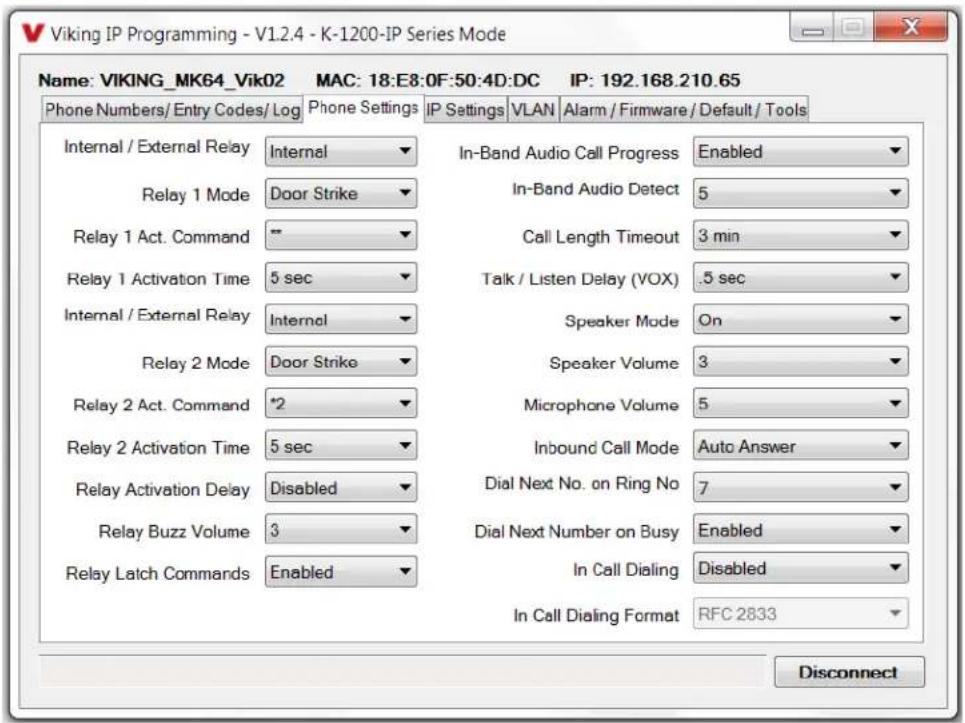The height and width of the screenshot is (723, 965).
Task: Open the second Internal / External Relay dropdown
Action: pyautogui.click(x=341, y=320)
